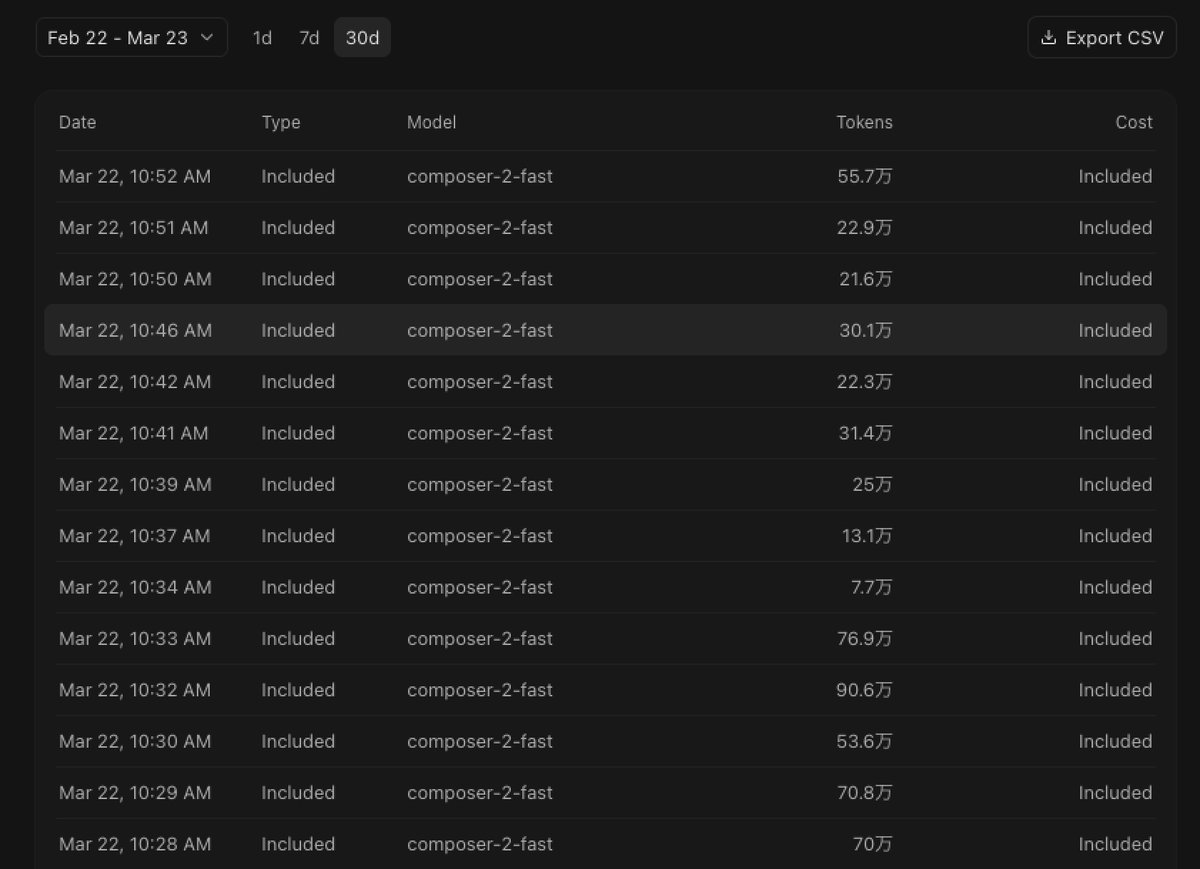This screenshot has width=1200, height=869.
Task: Click the model name in the 10:32 AM row
Action: (480, 690)
